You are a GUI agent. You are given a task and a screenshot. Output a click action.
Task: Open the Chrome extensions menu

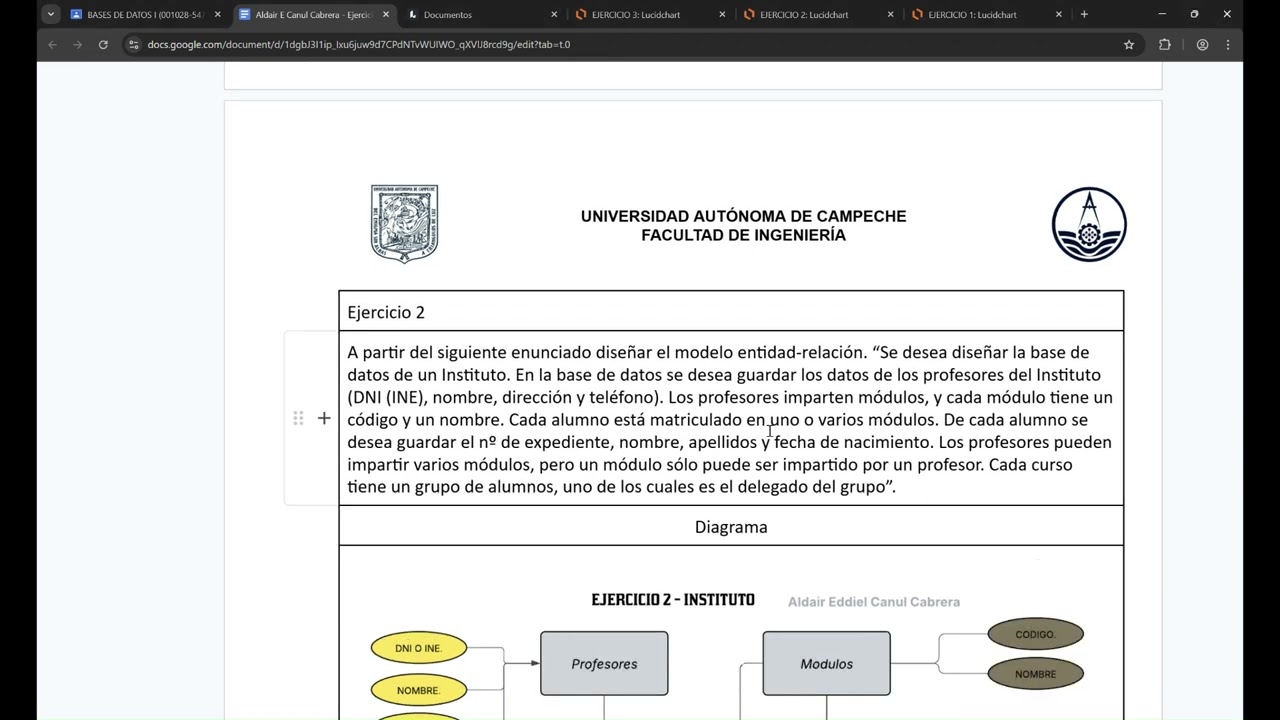1164,44
